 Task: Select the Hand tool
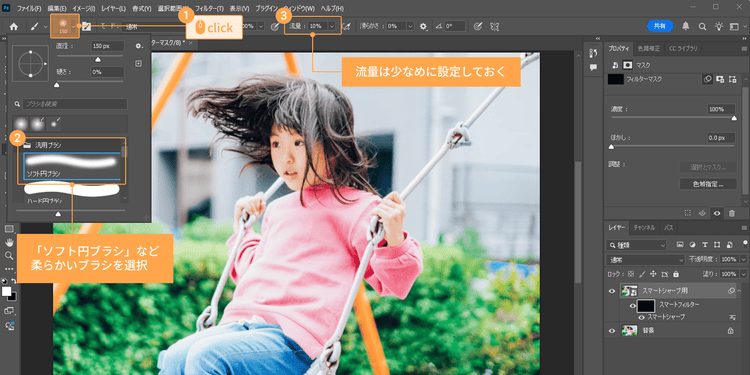pos(9,243)
